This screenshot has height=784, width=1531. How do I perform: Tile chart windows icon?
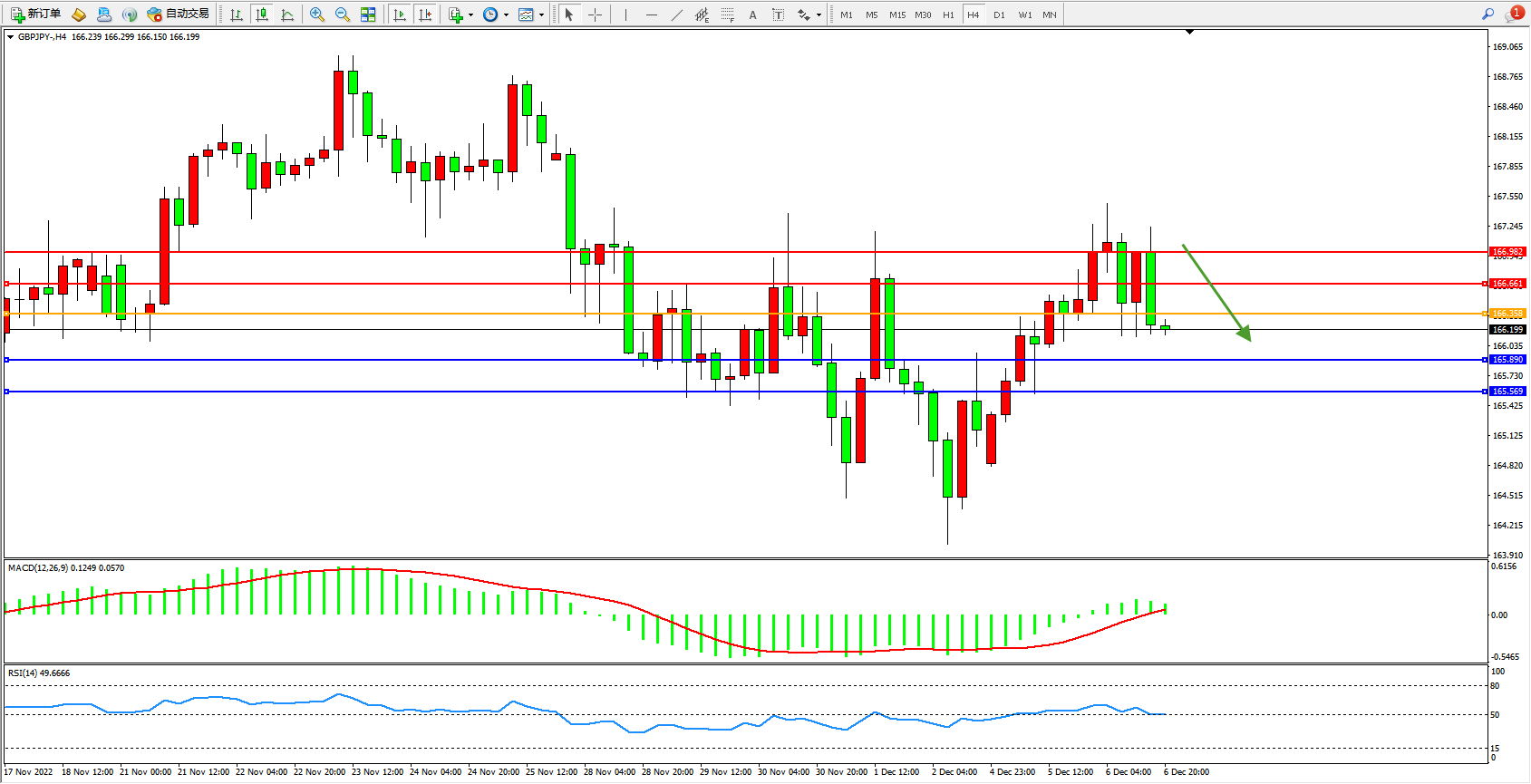point(368,15)
